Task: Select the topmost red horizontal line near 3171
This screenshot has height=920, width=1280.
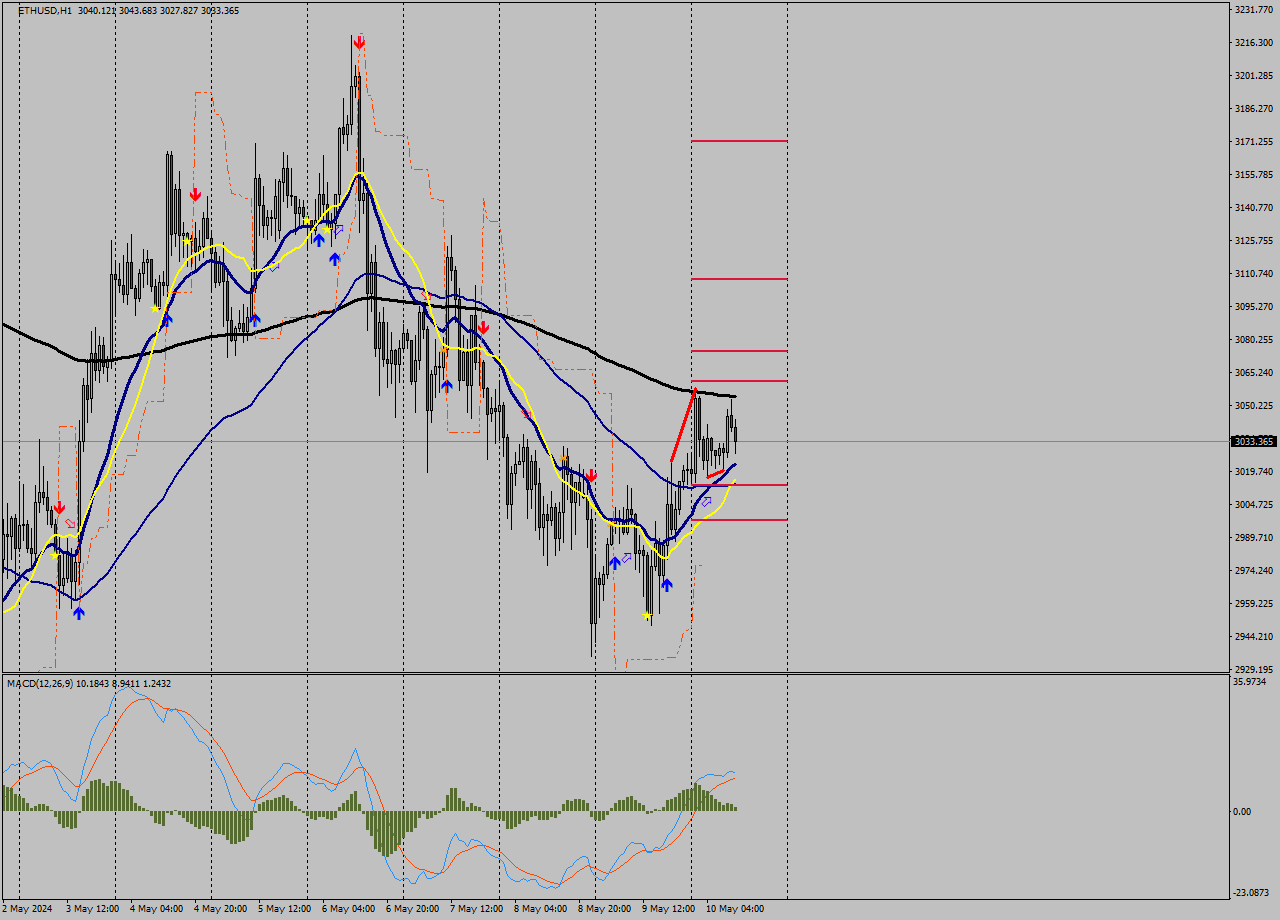Action: coord(739,141)
